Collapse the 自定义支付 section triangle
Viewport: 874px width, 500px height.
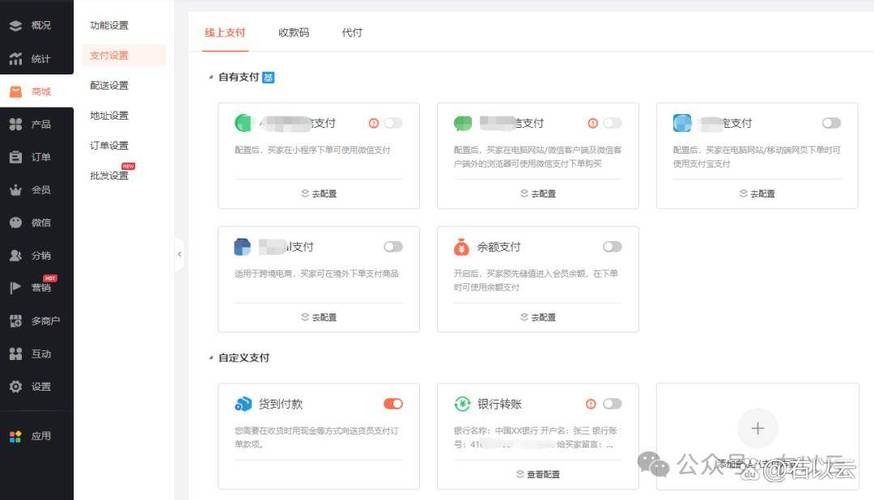pyautogui.click(x=211, y=358)
